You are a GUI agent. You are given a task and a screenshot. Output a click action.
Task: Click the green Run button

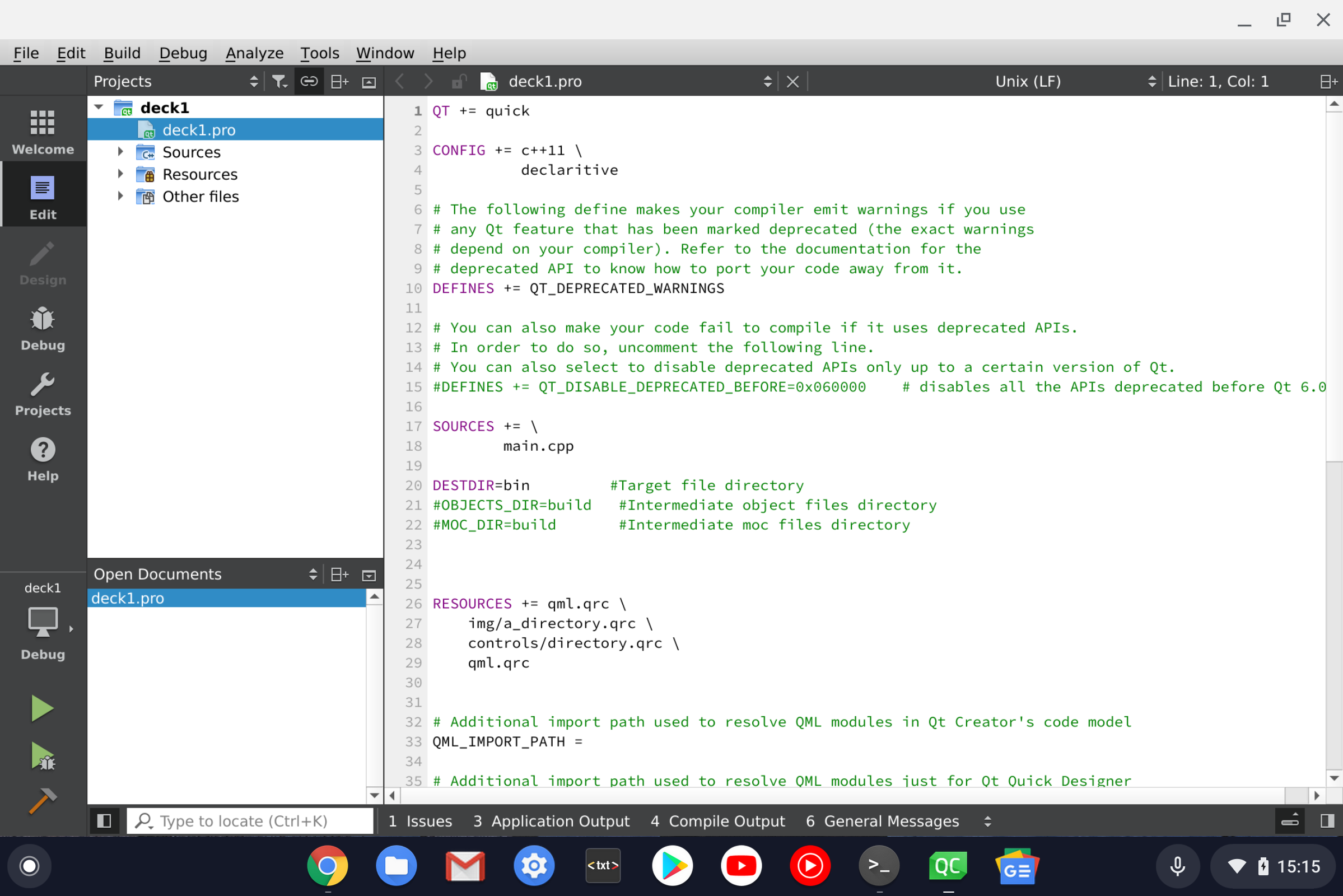(41, 708)
